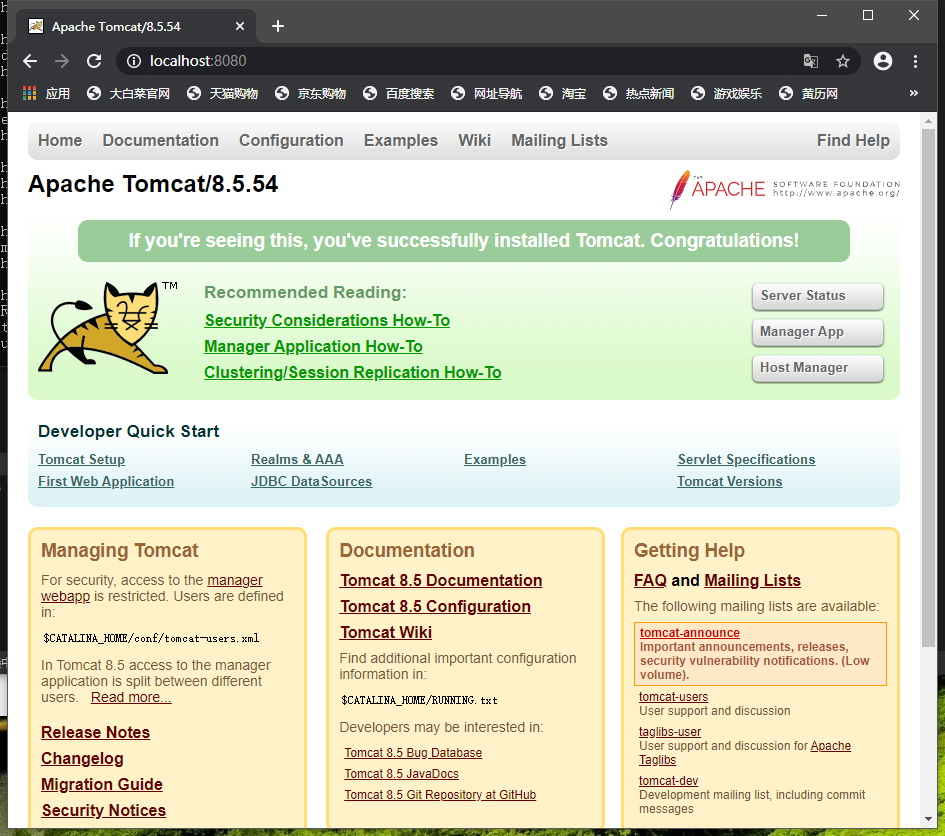The image size is (945, 836).
Task: Open Clustering/Session Replication How-To link
Action: pos(353,372)
